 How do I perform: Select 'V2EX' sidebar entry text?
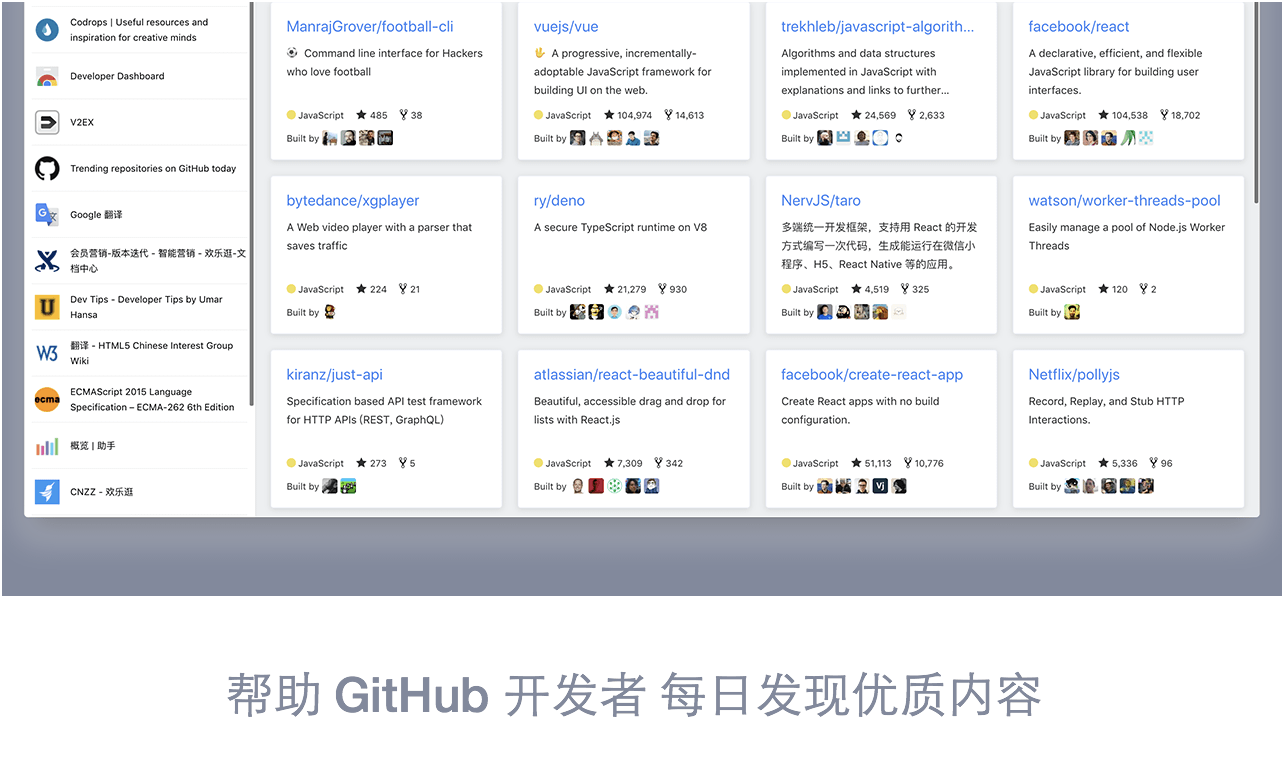click(x=82, y=122)
